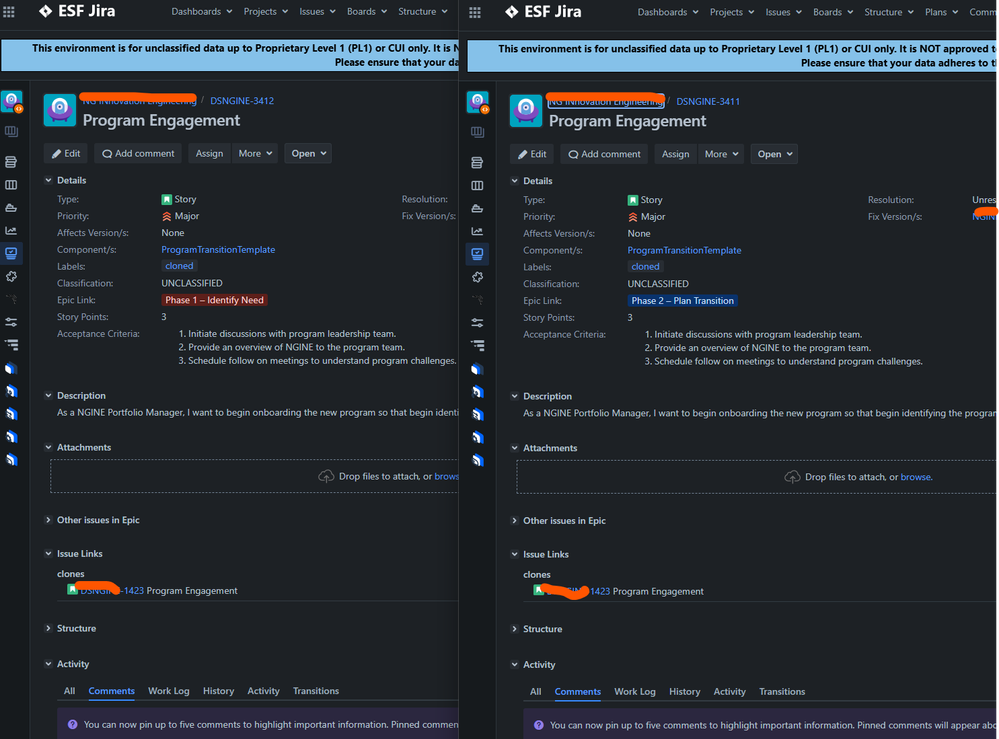Select the highlighted Issues monitor icon, right sidebar
Image resolution: width=999 pixels, height=739 pixels.
[477, 254]
